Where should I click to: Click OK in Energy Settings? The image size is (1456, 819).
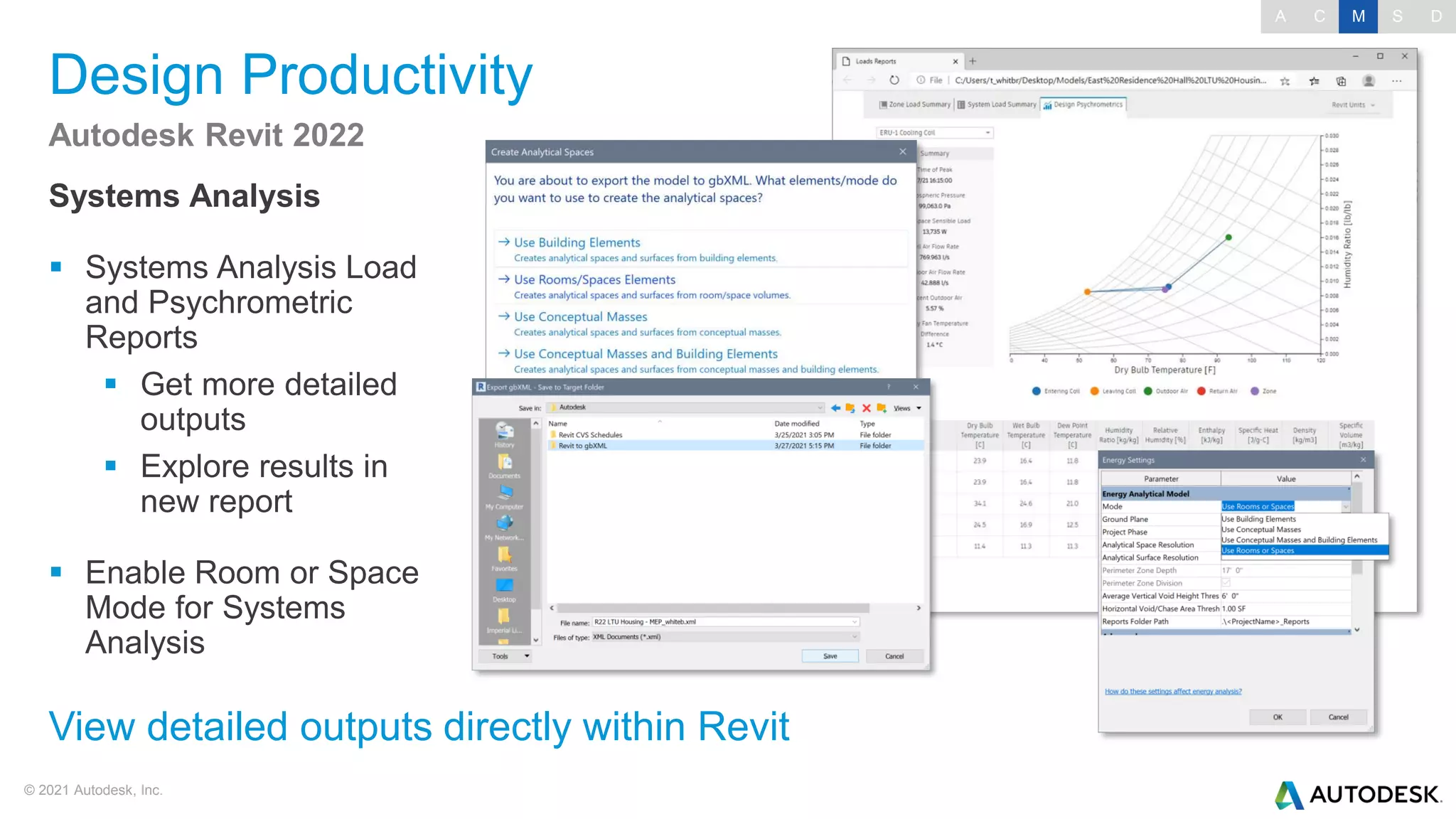(x=1278, y=717)
